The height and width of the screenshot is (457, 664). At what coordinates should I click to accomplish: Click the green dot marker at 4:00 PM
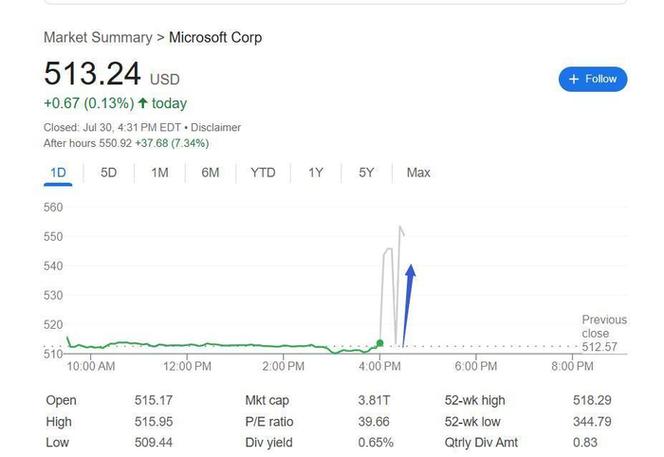tap(380, 343)
